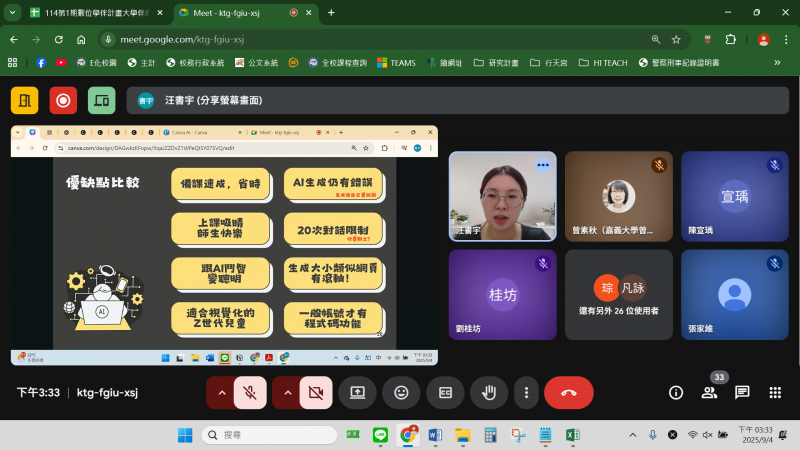Screen dimensions: 800x450
Task: Open LINE from the Windows taskbar
Action: pos(380,435)
